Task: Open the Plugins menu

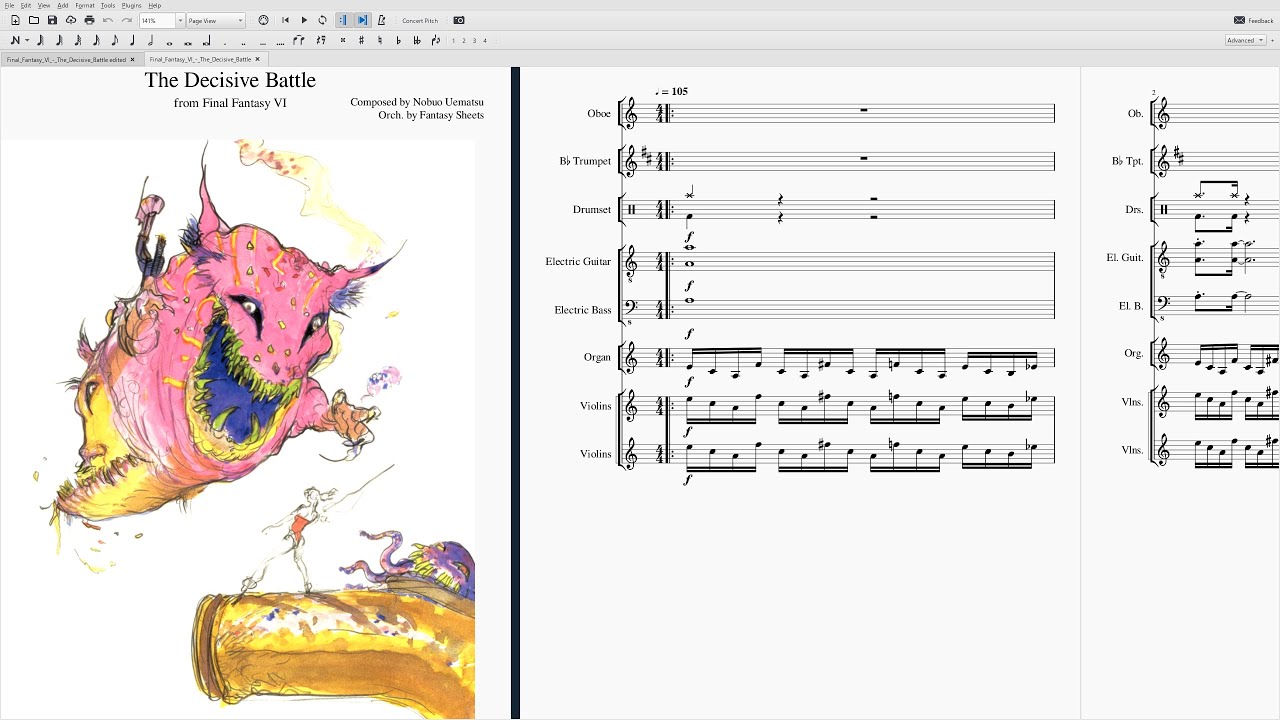Action: (132, 5)
